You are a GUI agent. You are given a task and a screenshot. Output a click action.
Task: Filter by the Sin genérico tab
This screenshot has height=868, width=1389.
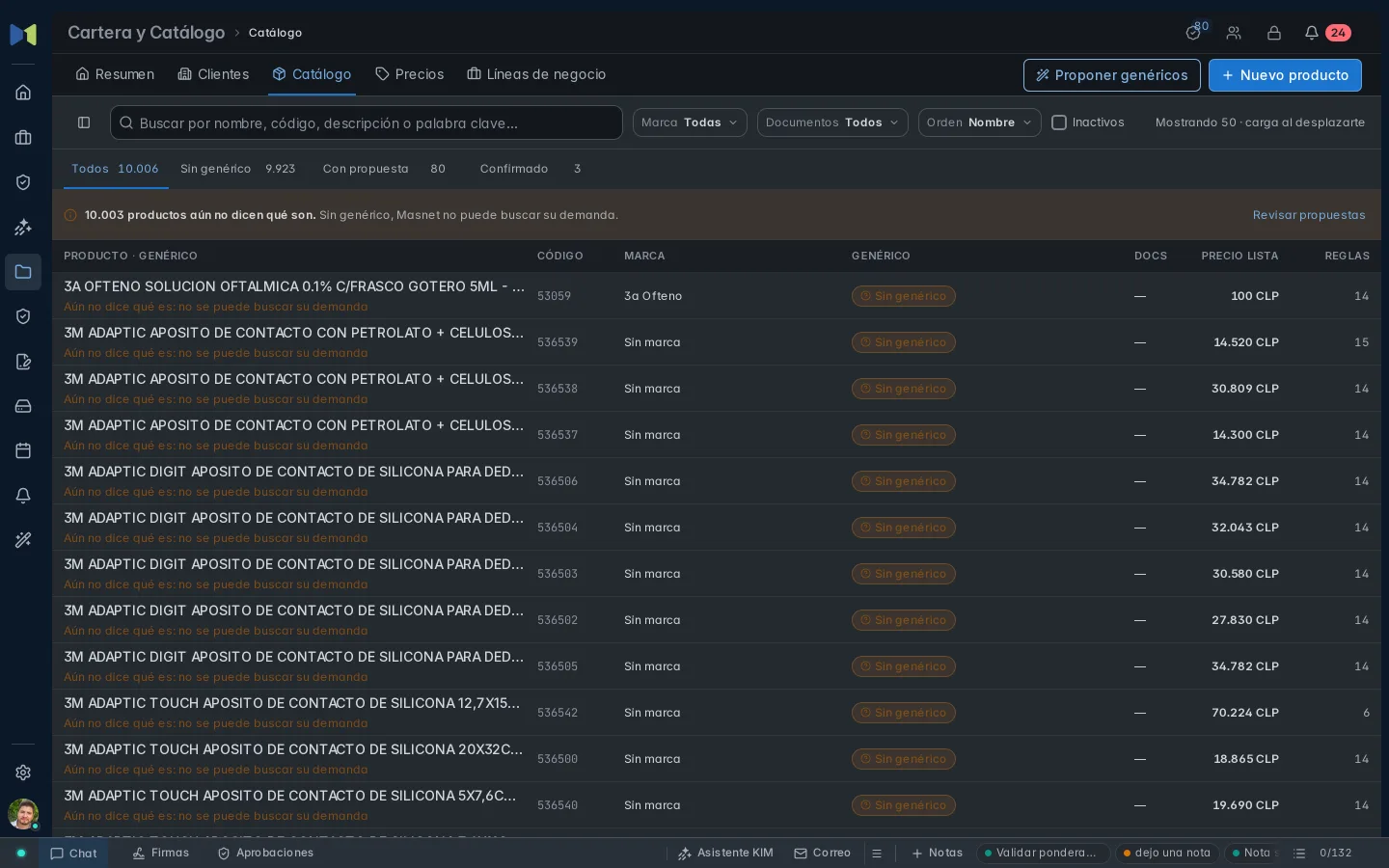tap(238, 169)
